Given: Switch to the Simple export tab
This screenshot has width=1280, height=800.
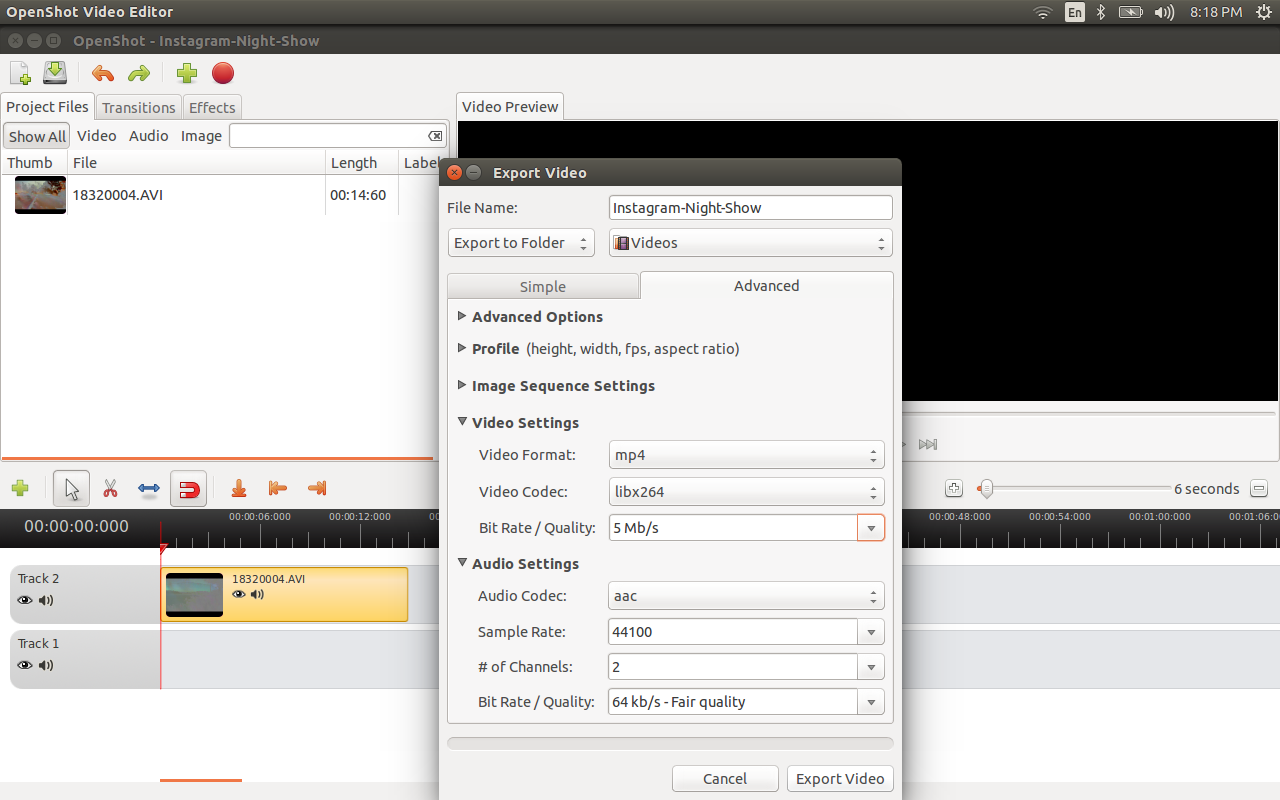Looking at the screenshot, I should coord(543,287).
